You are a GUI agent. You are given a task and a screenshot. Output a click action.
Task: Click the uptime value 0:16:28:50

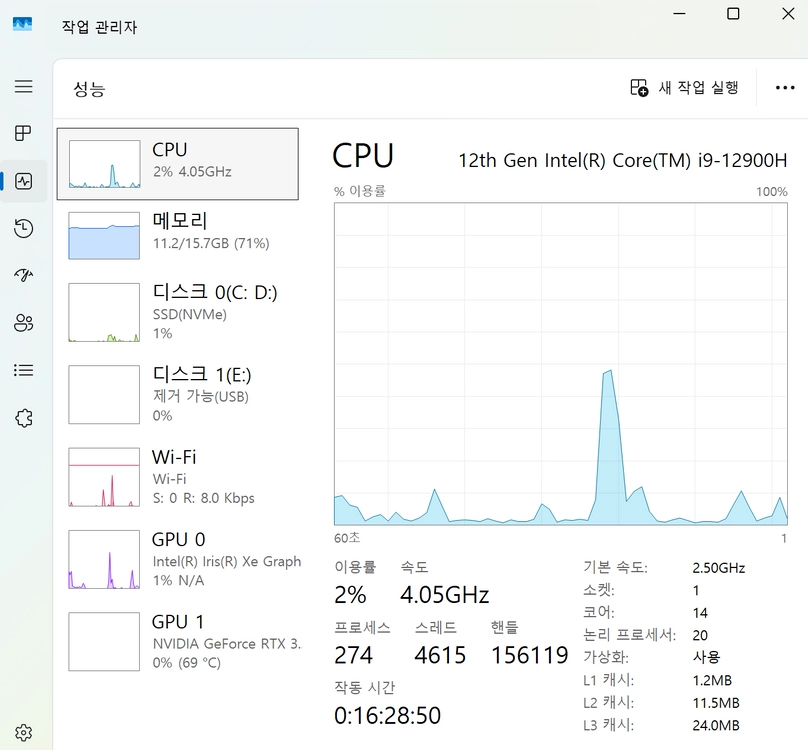[388, 715]
